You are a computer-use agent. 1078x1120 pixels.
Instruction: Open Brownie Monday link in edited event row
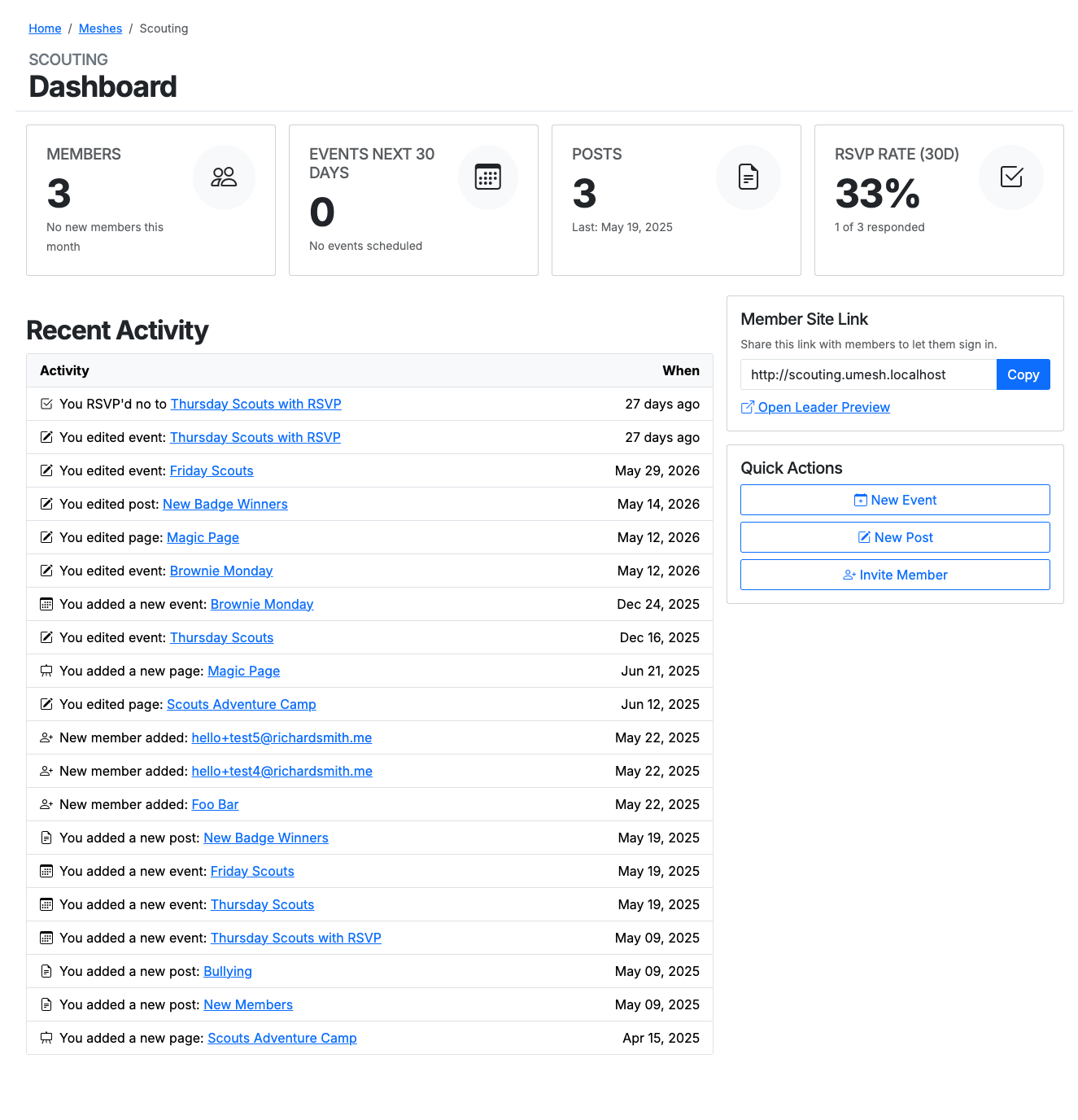(221, 571)
